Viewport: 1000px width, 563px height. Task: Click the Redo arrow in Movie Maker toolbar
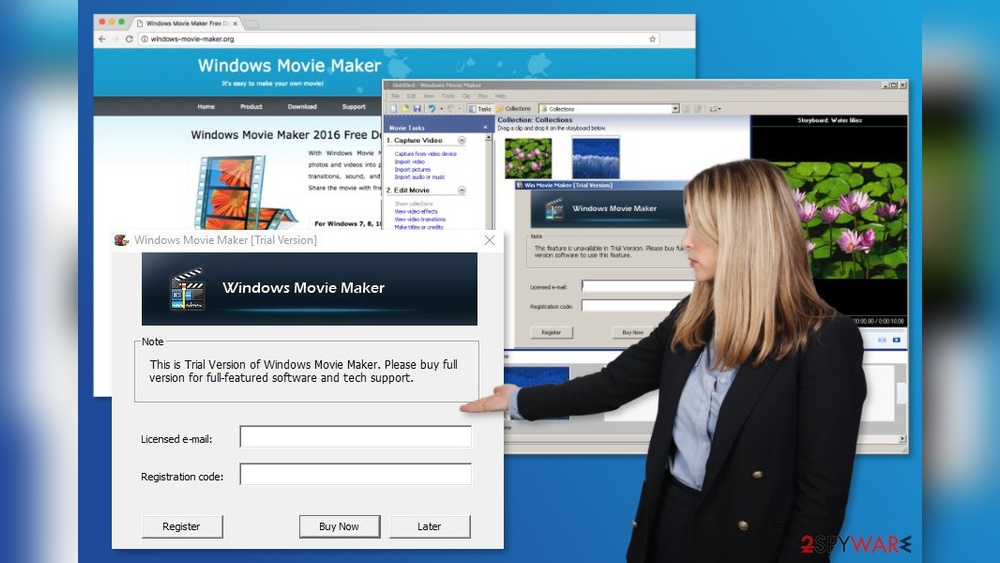click(x=450, y=109)
